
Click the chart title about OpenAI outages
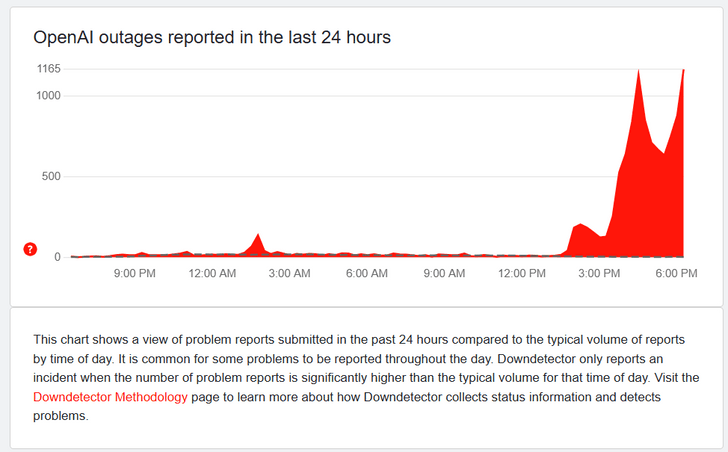tap(212, 37)
